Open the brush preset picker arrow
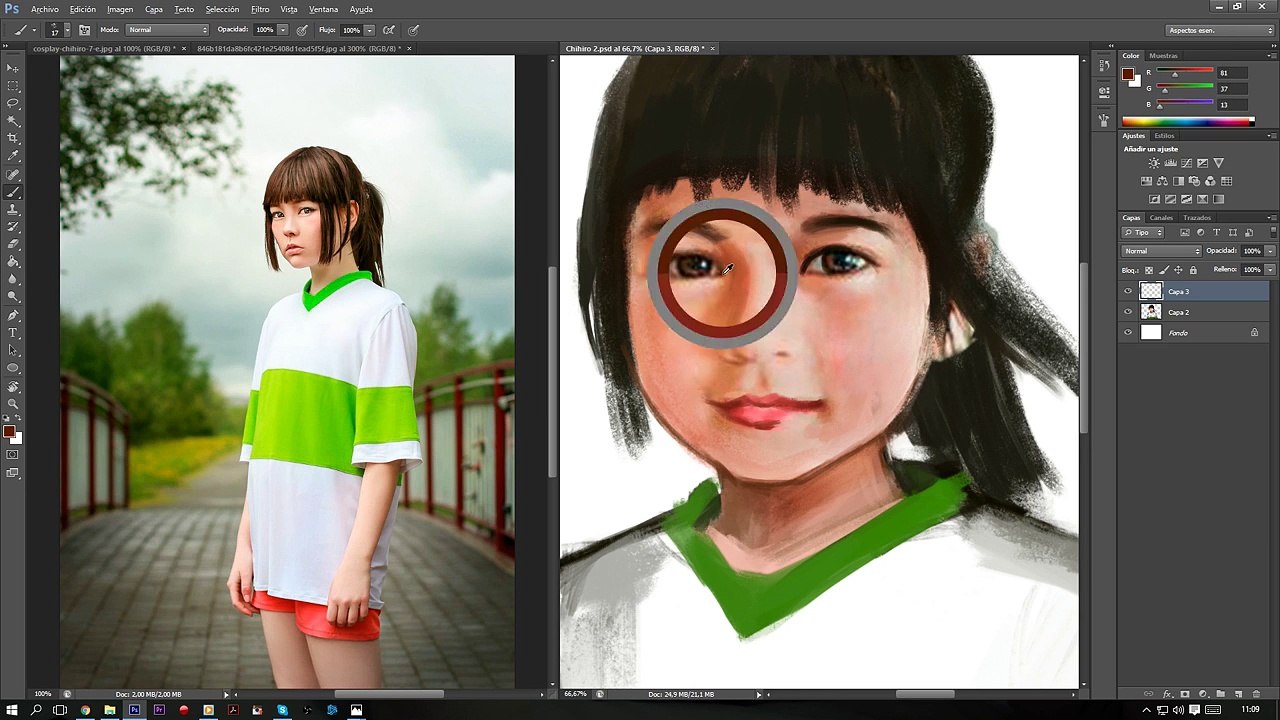 (66, 30)
